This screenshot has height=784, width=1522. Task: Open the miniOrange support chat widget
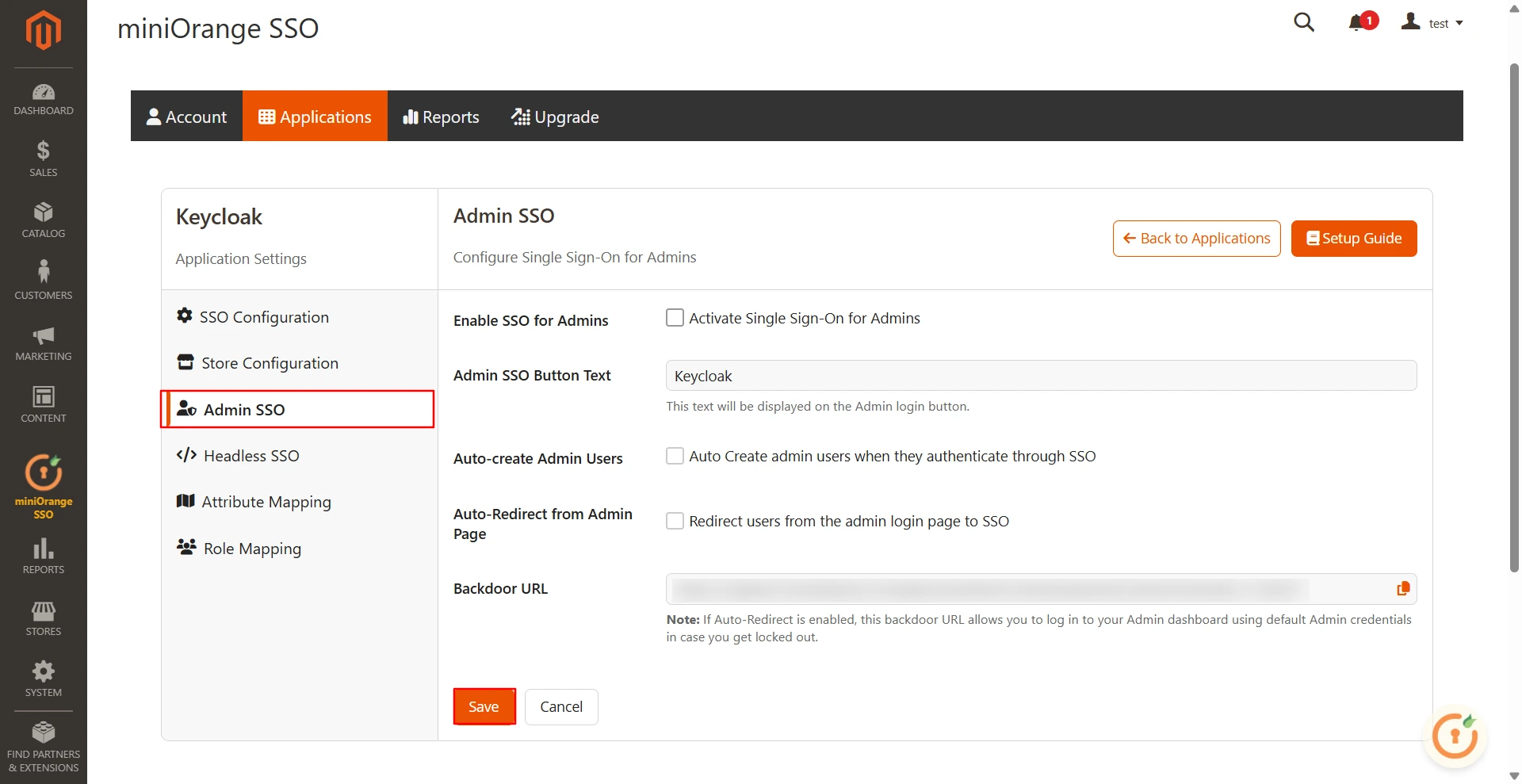coord(1455,736)
